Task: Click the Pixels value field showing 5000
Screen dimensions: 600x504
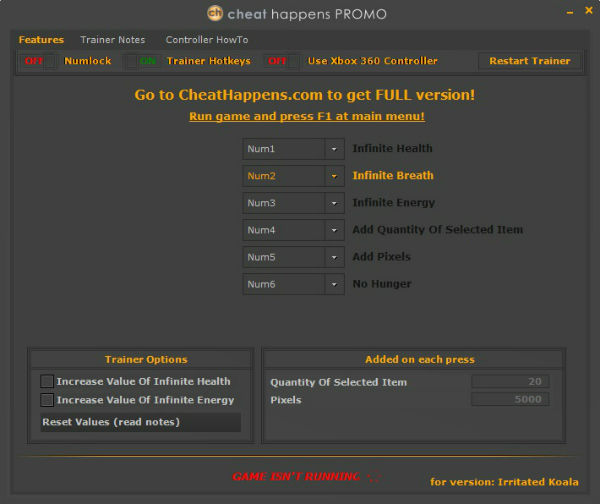Action: click(x=510, y=399)
